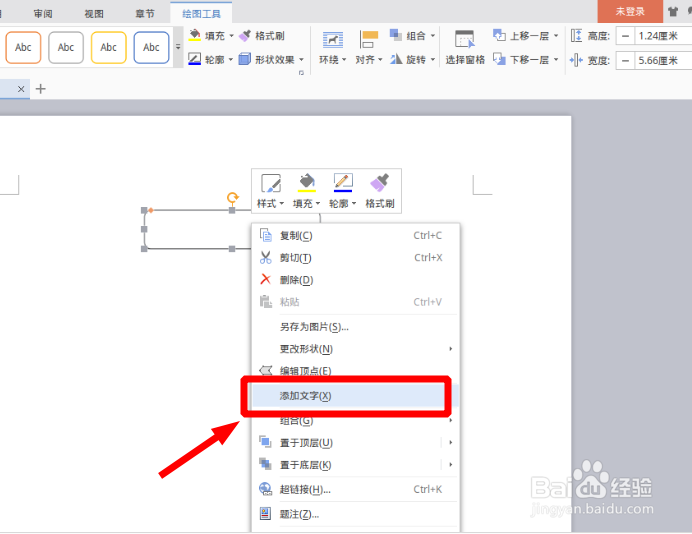
Task: Click the shape's rotation handle
Action: 233,197
